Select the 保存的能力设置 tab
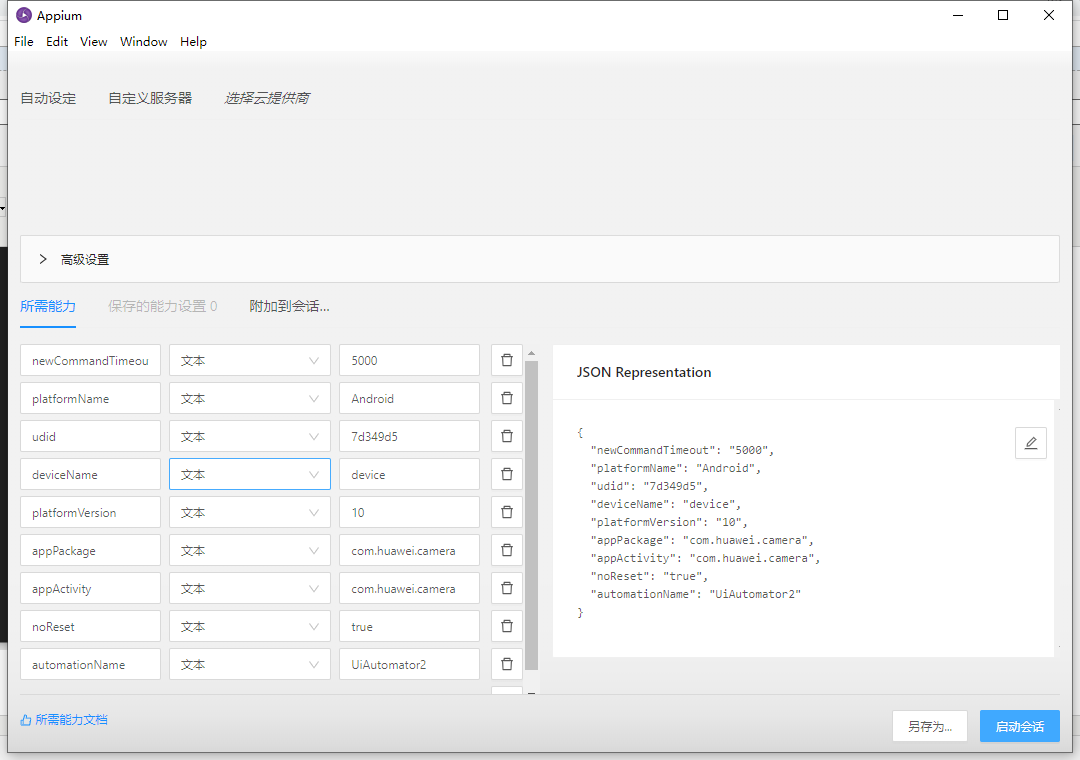 pos(163,306)
